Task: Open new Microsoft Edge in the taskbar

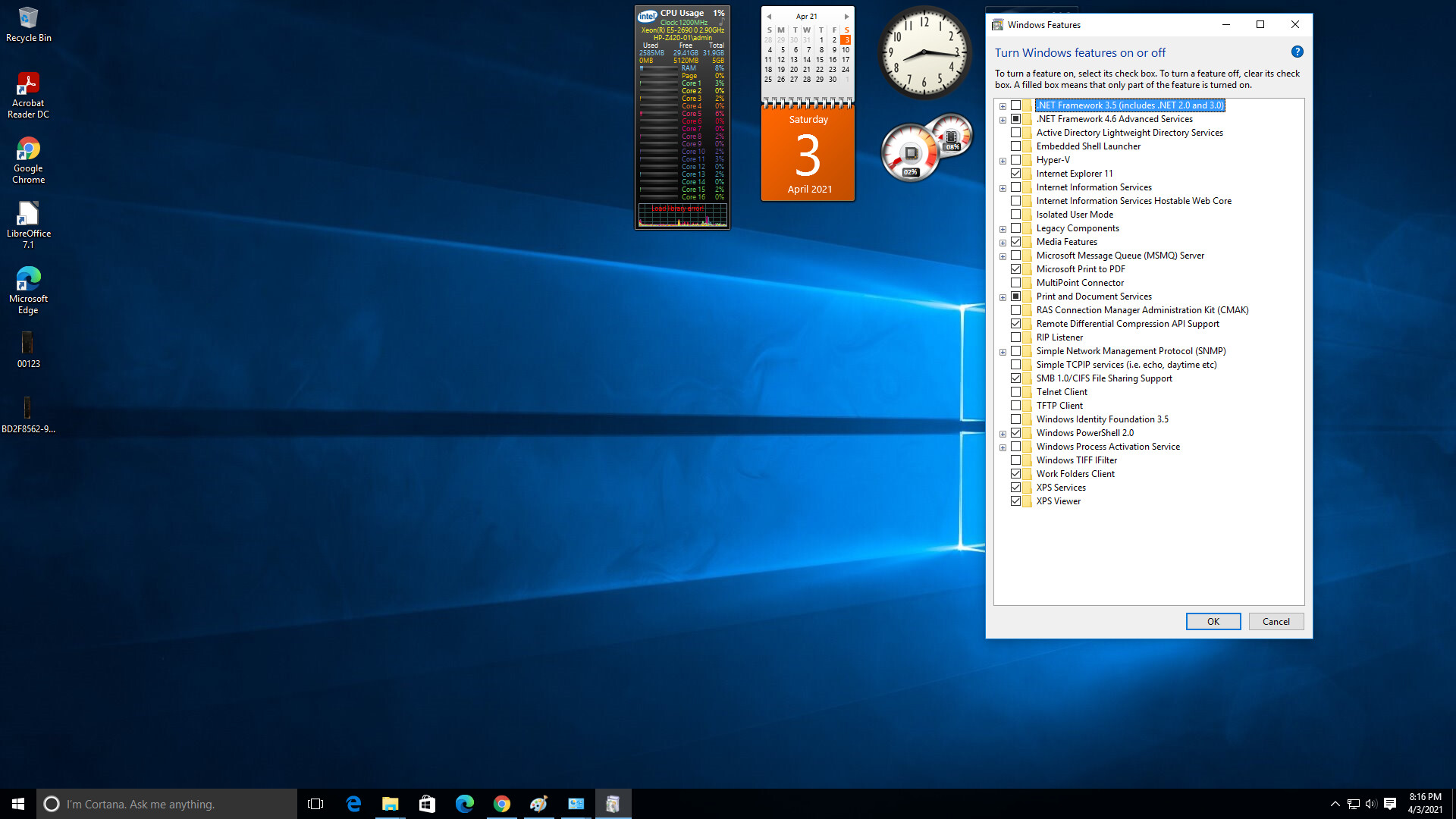Action: pyautogui.click(x=464, y=804)
